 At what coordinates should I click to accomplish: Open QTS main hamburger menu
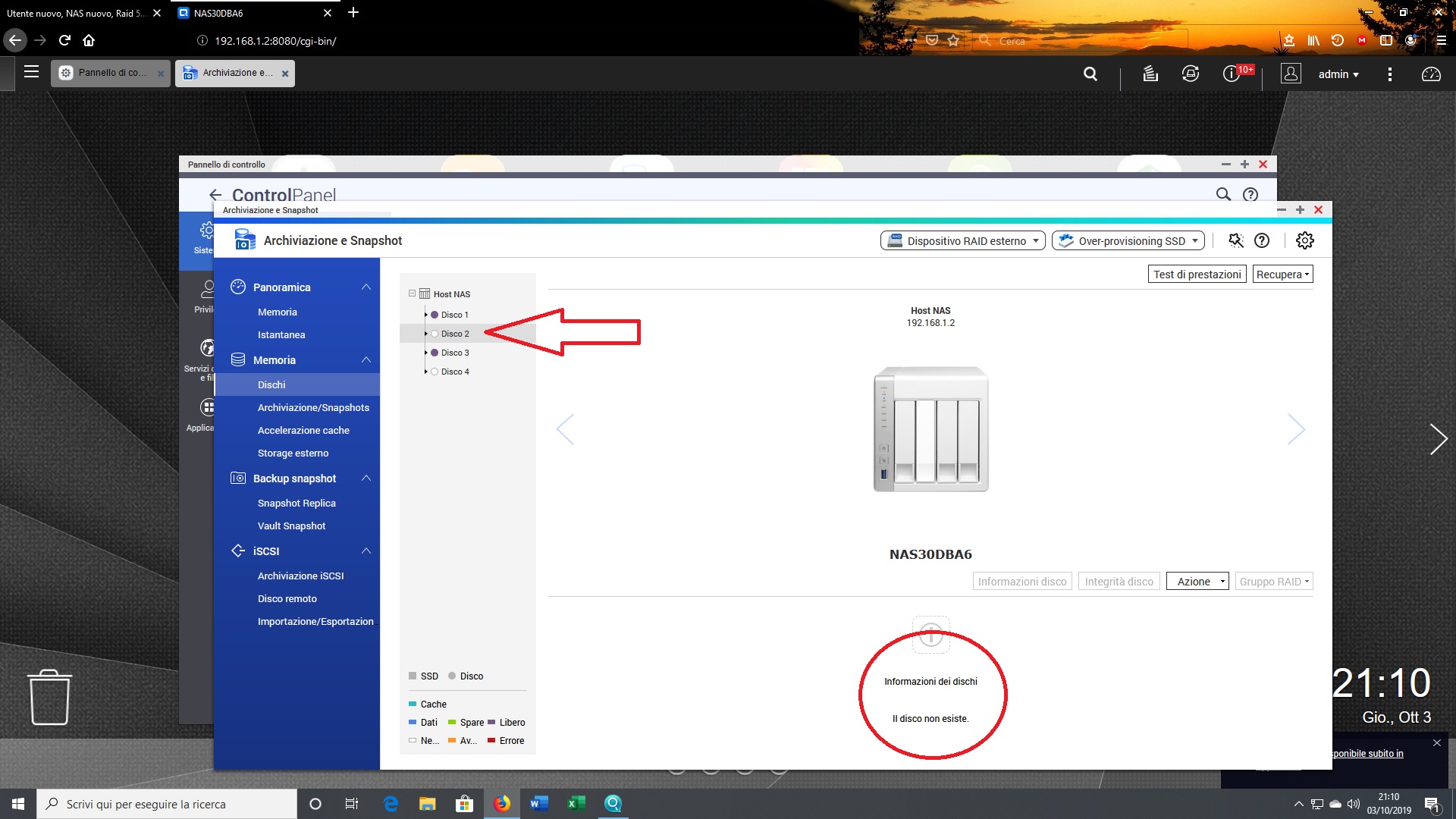coord(31,72)
